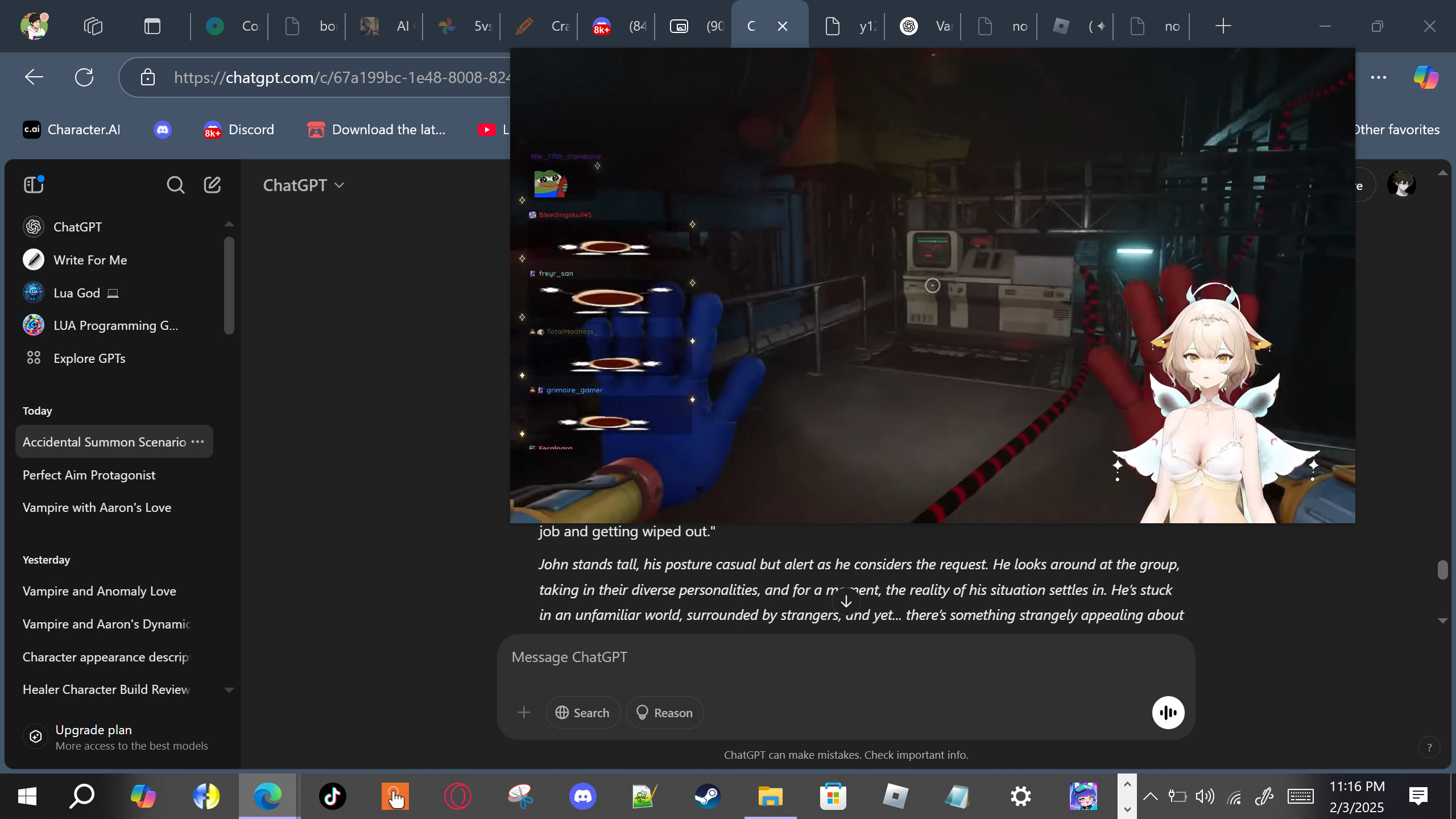Open the Vampire and Anomaly Love chat
This screenshot has height=819, width=1456.
(x=114, y=591)
